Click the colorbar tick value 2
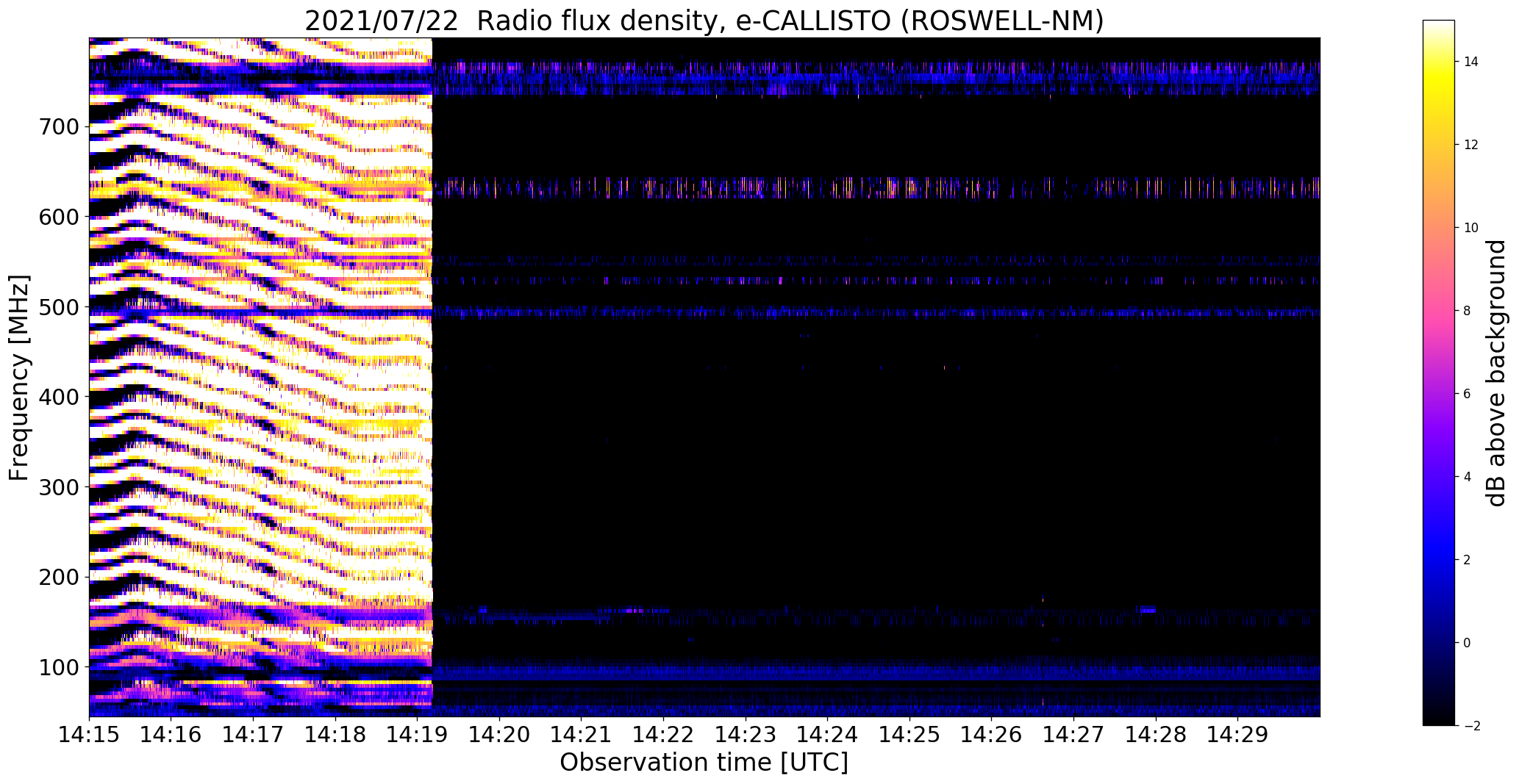 [1468, 560]
